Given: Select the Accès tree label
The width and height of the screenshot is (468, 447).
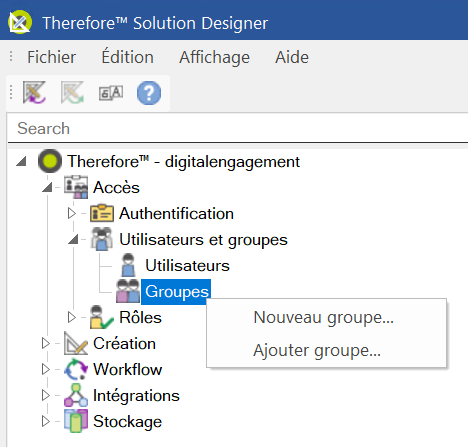Looking at the screenshot, I should click(116, 187).
